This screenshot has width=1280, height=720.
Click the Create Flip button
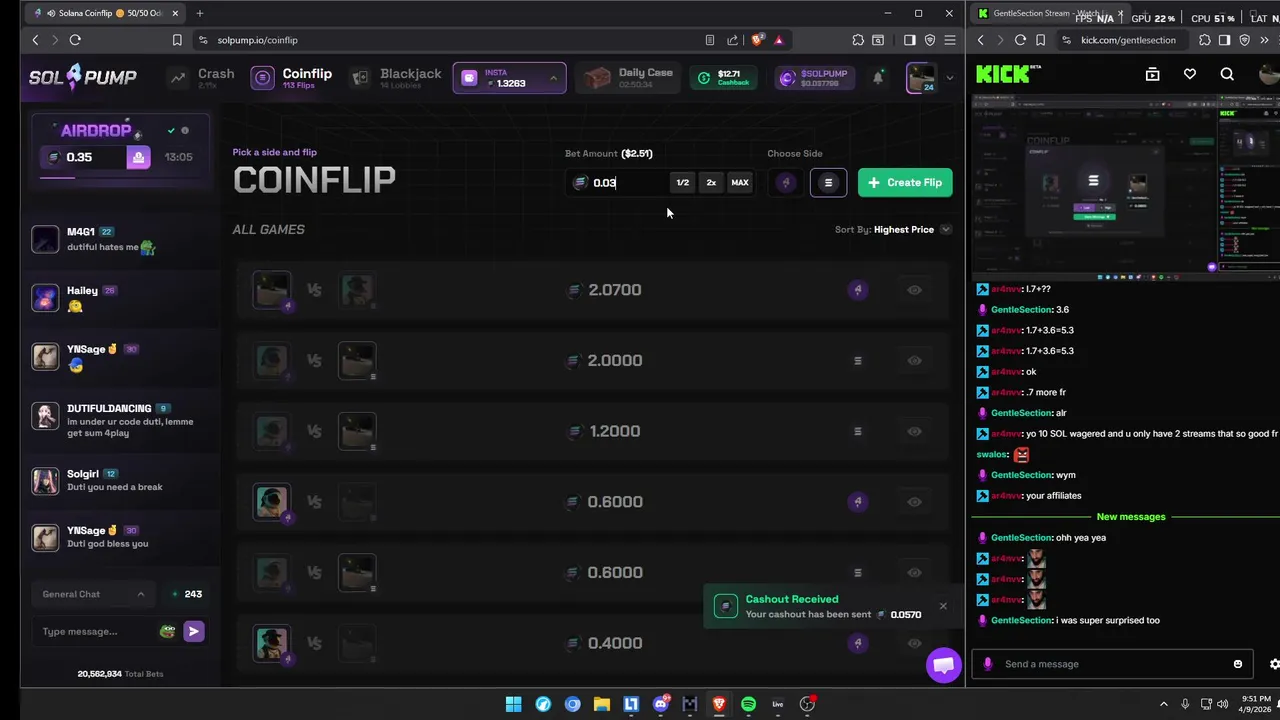(905, 182)
